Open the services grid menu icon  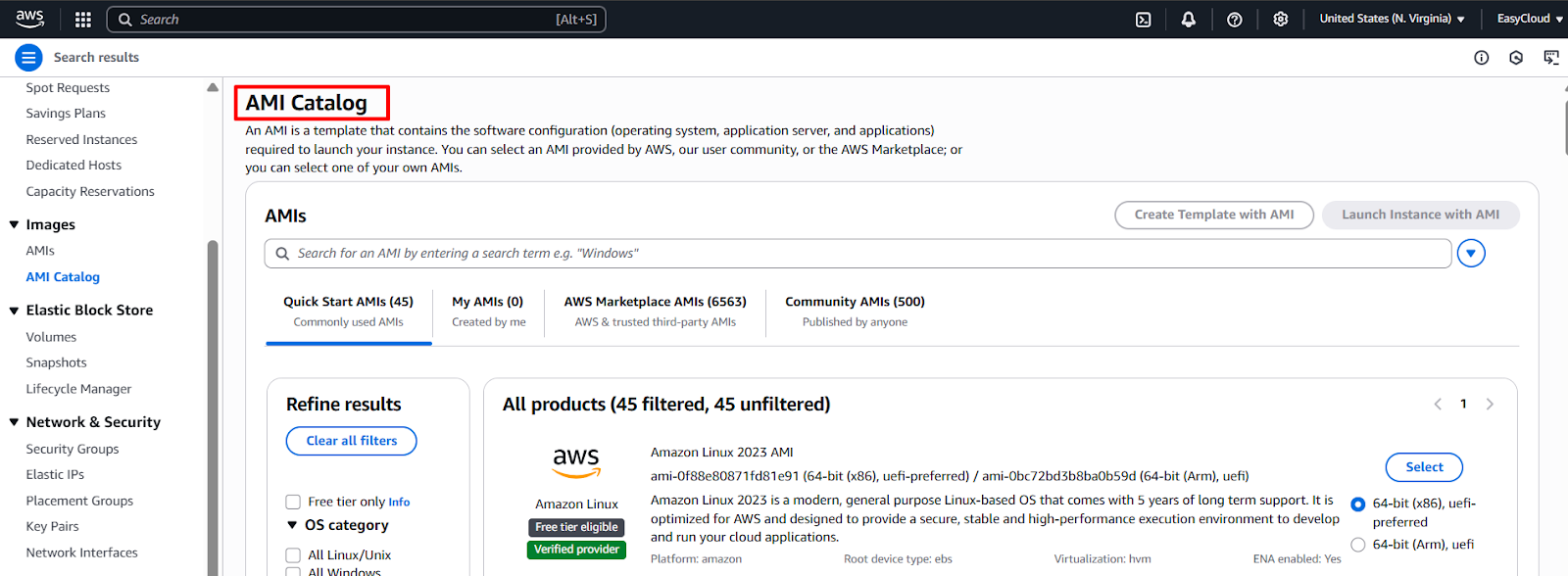coord(83,20)
